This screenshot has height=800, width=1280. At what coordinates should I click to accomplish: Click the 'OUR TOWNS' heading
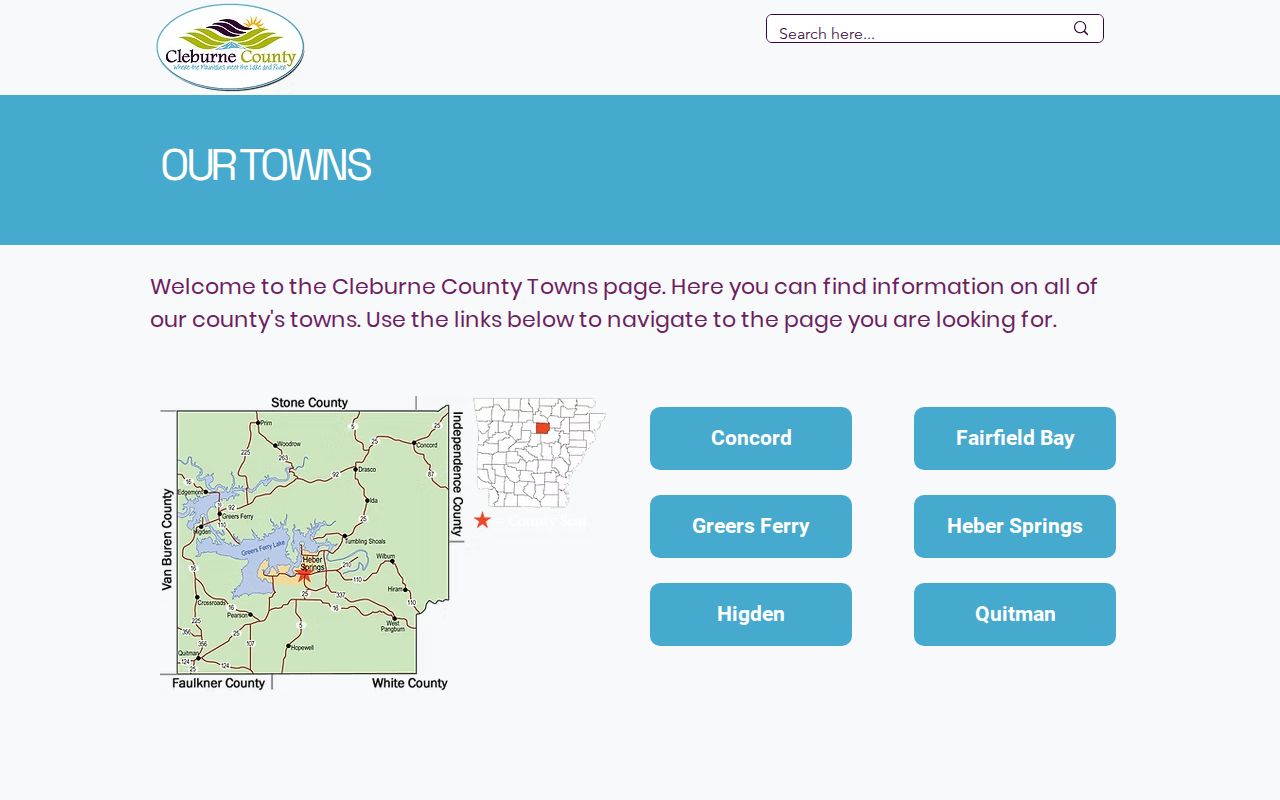pyautogui.click(x=266, y=166)
